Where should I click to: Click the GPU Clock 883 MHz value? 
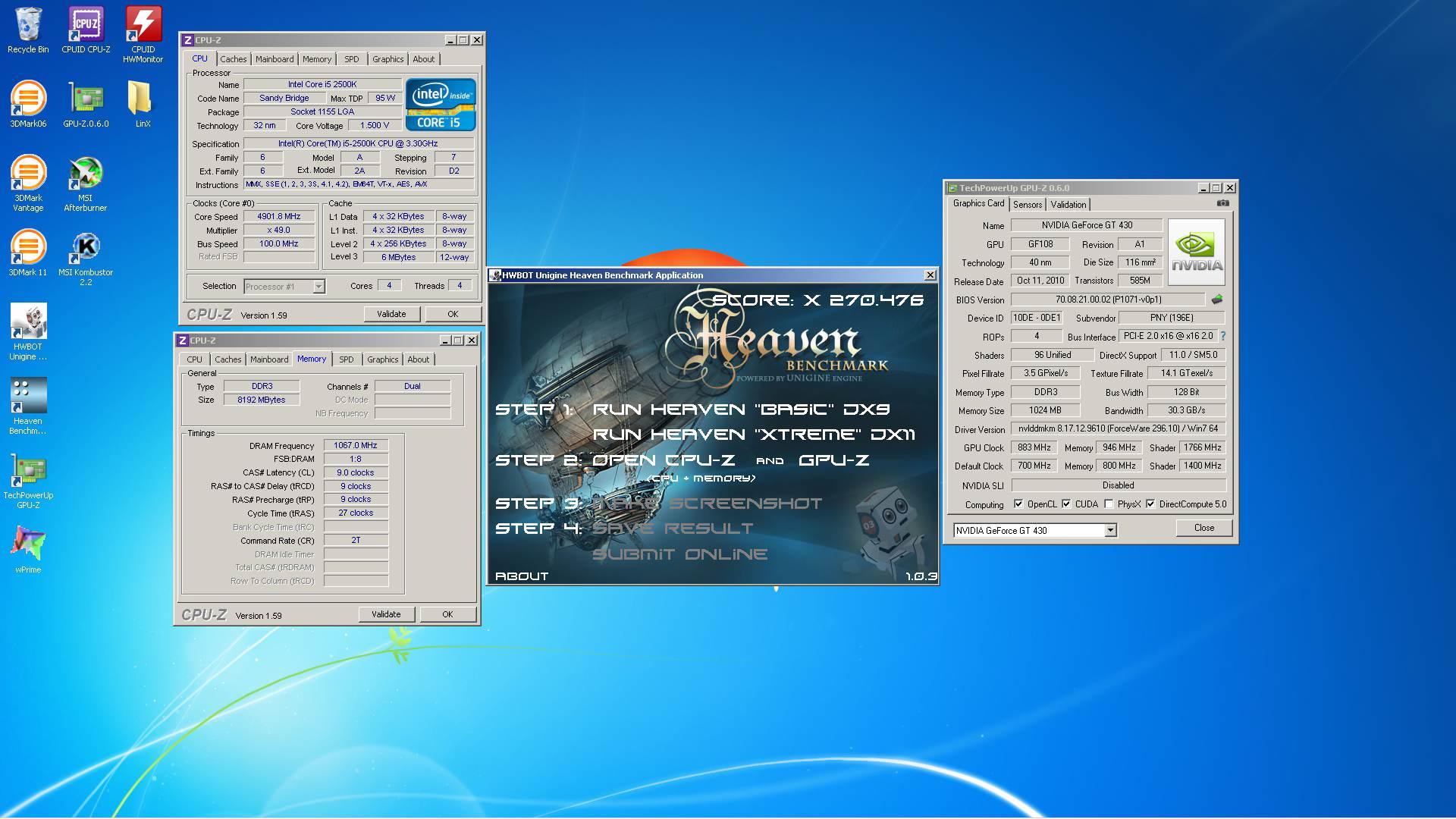click(x=1034, y=447)
